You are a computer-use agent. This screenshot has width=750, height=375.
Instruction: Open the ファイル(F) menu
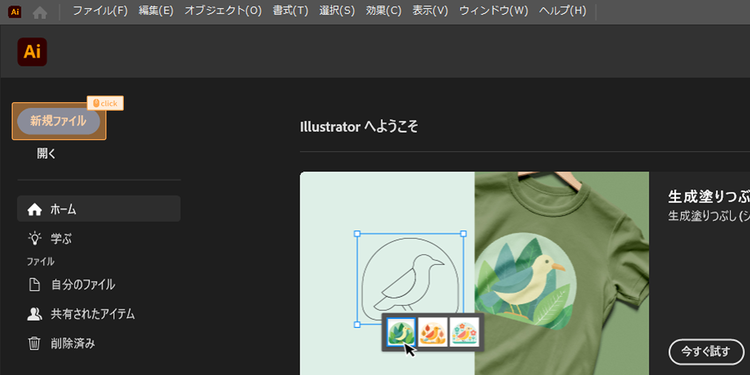point(100,11)
